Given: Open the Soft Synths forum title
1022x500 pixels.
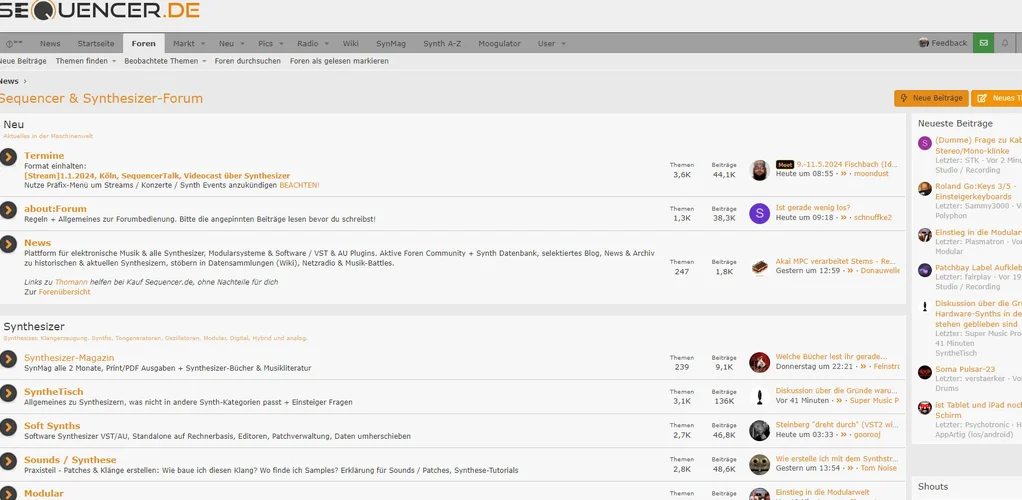Looking at the screenshot, I should (52, 426).
